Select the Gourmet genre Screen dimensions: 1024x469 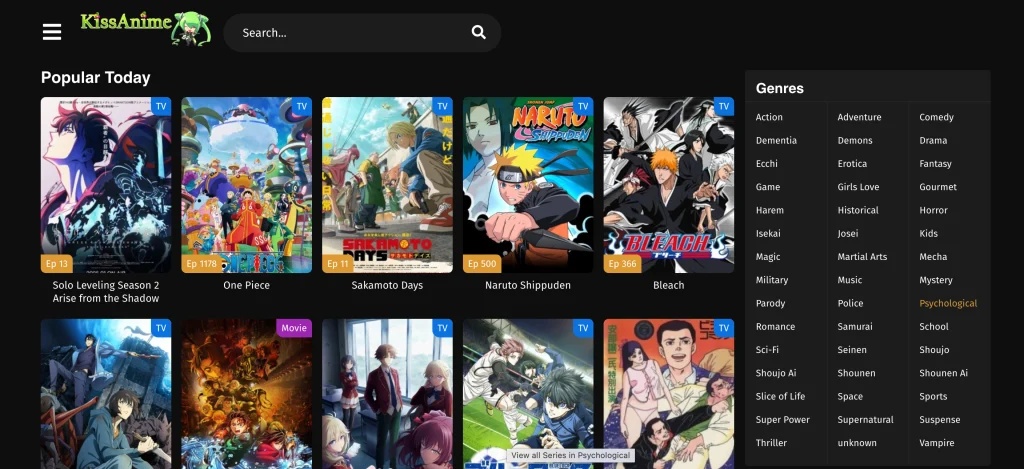click(x=938, y=187)
